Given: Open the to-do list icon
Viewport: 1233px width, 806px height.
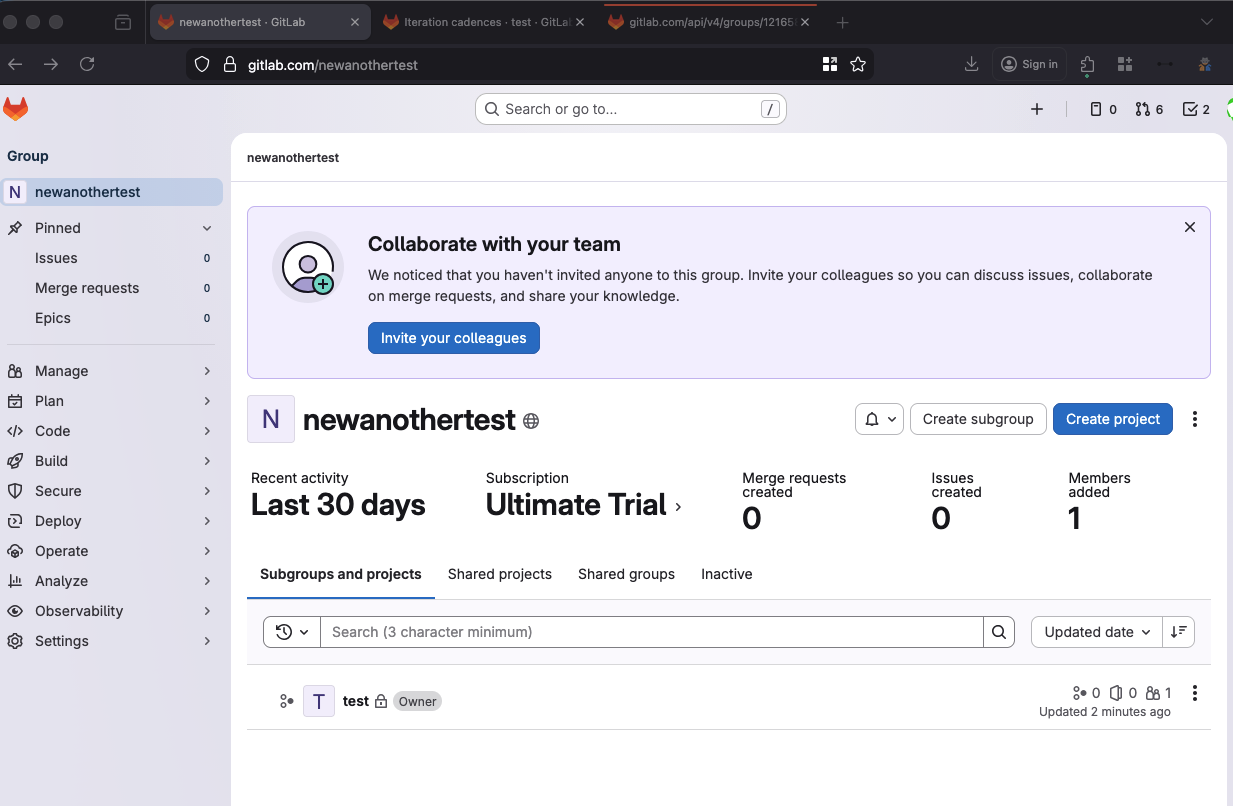Looking at the screenshot, I should [x=1196, y=109].
